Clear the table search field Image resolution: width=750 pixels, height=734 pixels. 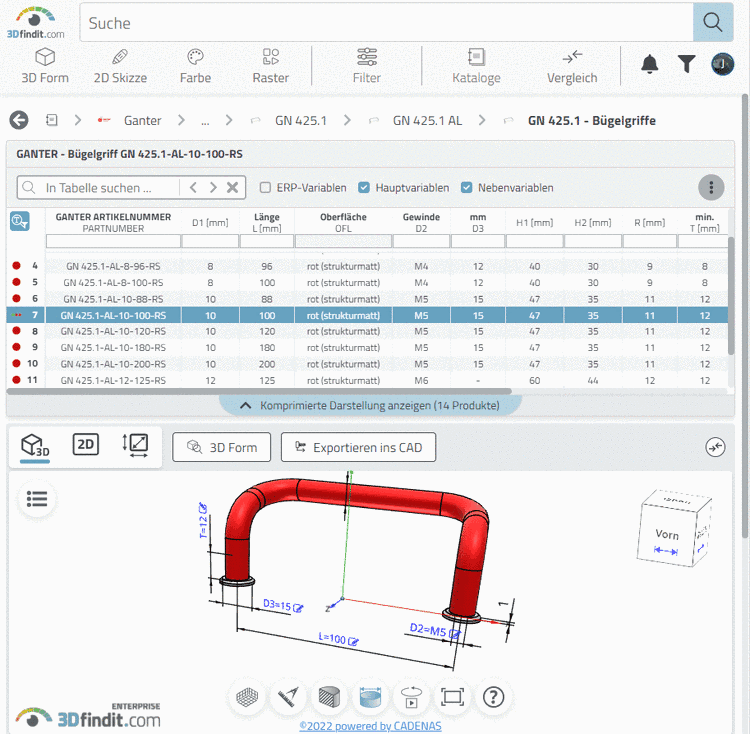click(x=232, y=187)
